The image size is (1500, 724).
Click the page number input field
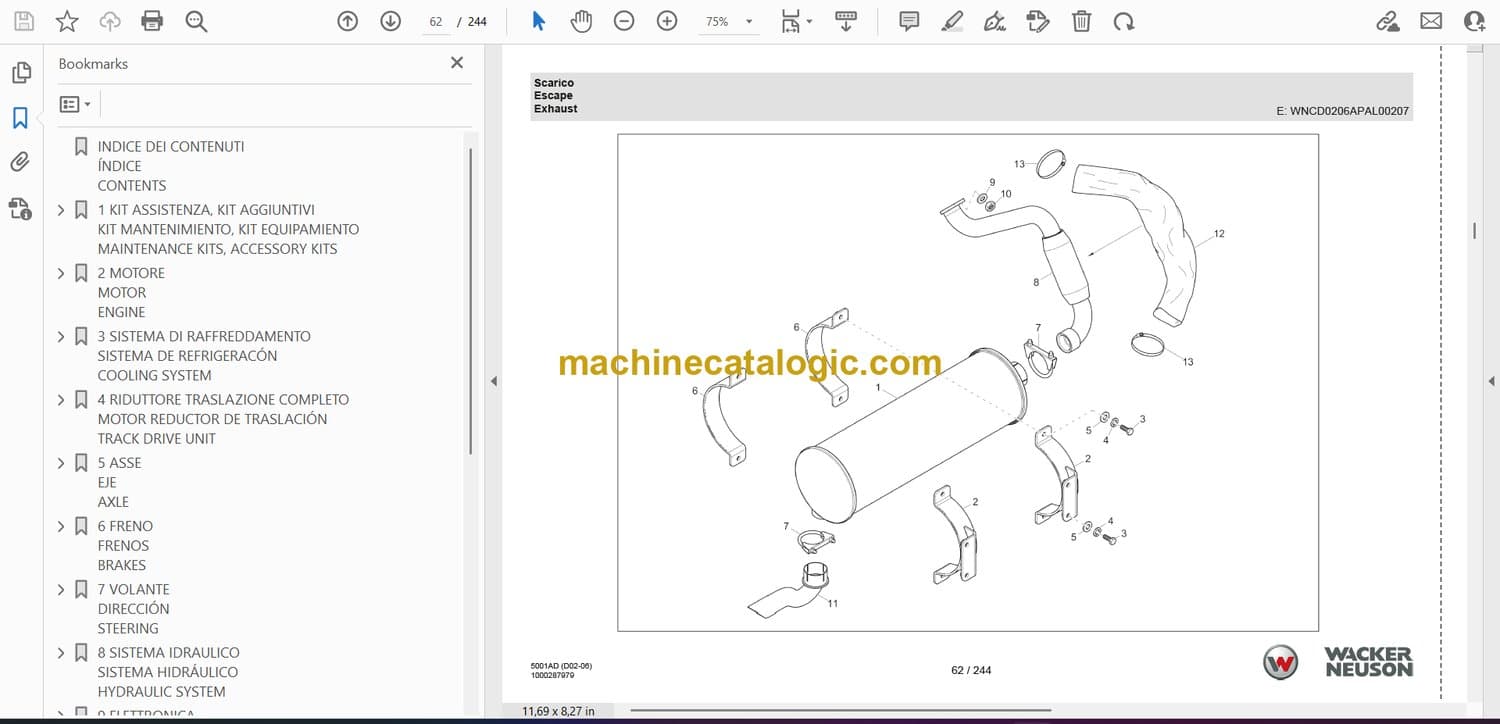click(436, 21)
